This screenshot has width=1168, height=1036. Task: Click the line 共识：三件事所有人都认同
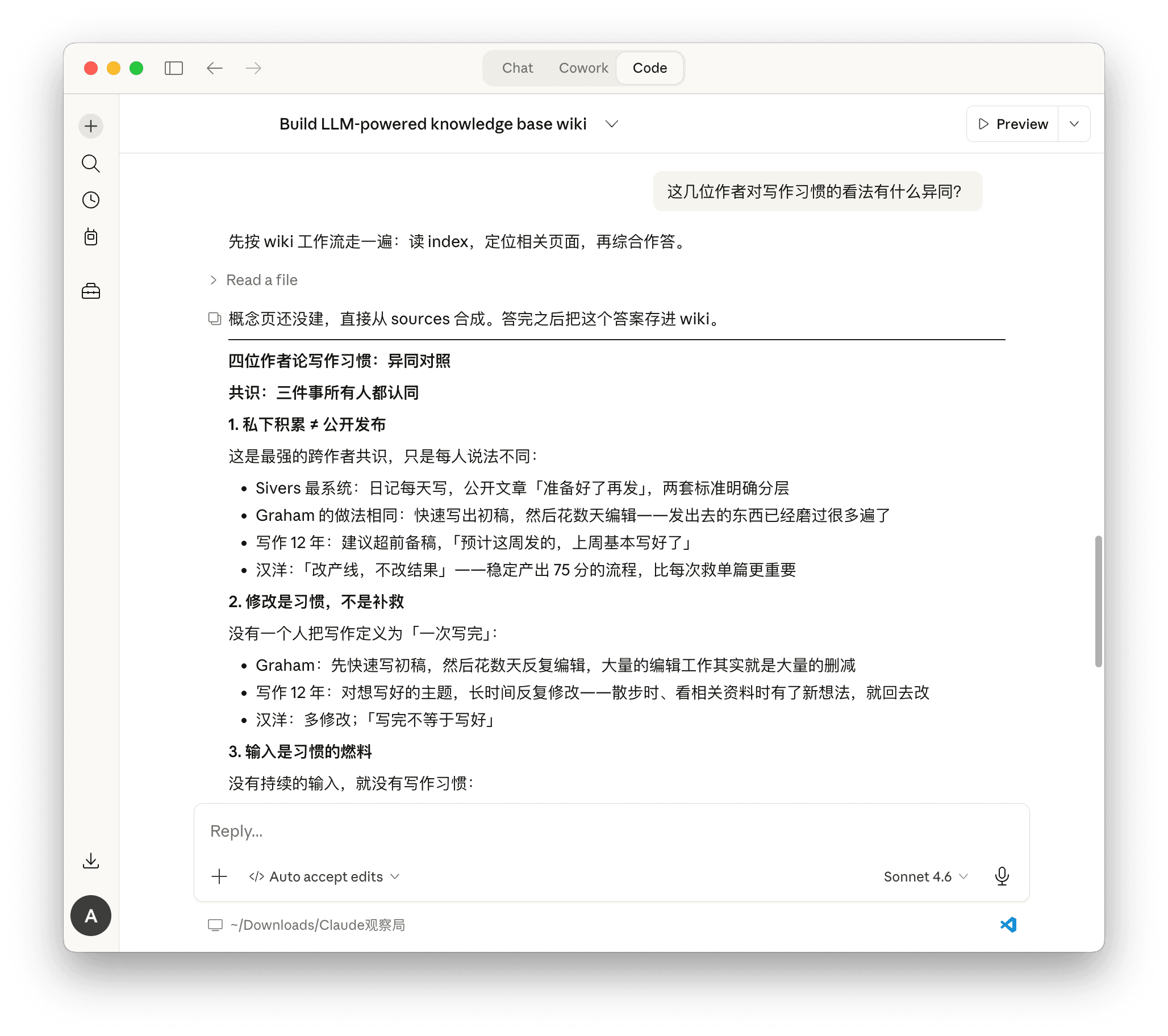coord(323,392)
